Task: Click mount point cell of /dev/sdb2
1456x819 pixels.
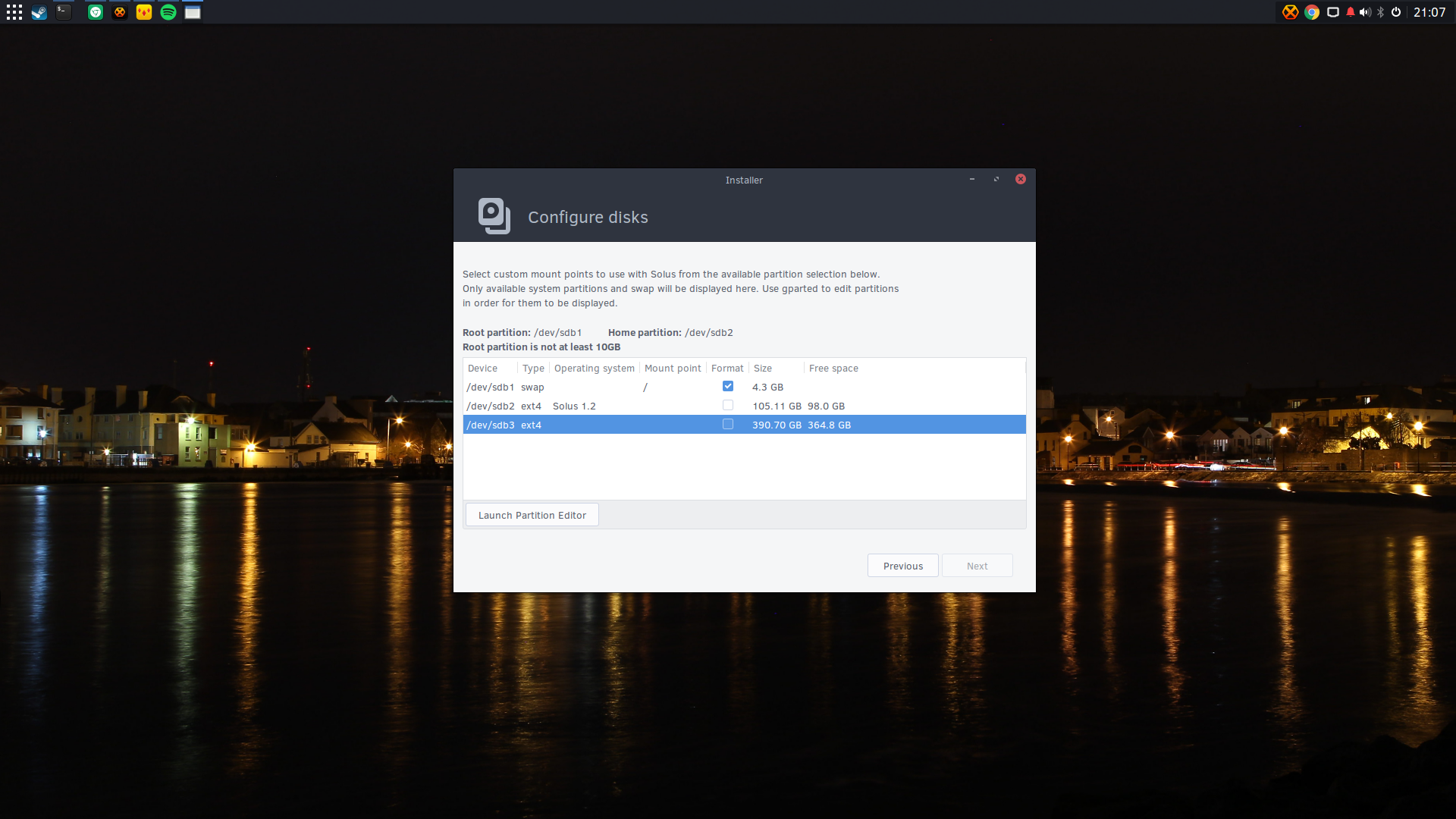Action: pyautogui.click(x=673, y=406)
